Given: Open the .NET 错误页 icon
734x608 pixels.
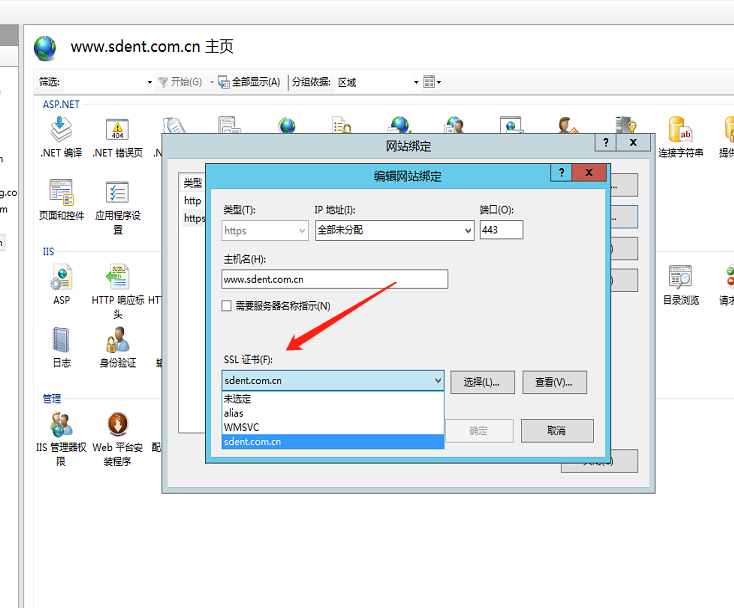Looking at the screenshot, I should [117, 129].
